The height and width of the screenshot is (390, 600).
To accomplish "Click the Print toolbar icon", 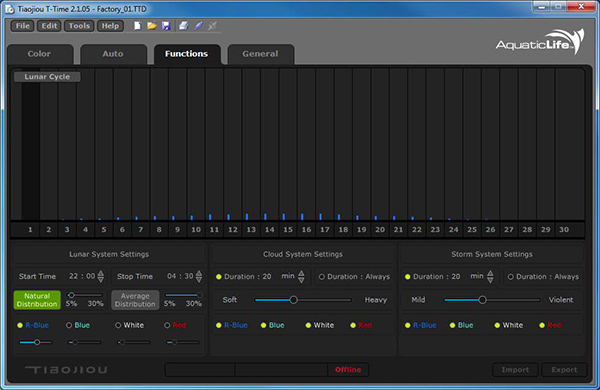I will click(x=184, y=26).
